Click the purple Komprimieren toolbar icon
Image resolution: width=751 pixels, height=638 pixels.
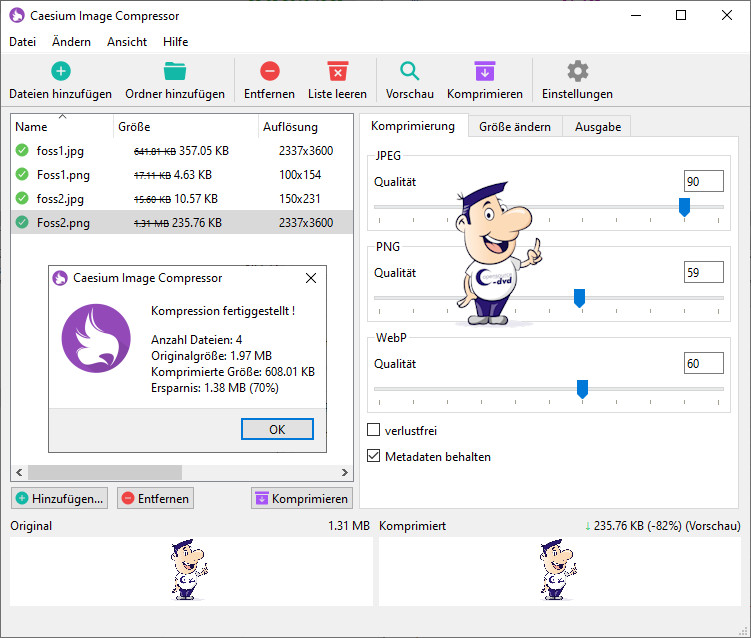pyautogui.click(x=484, y=71)
